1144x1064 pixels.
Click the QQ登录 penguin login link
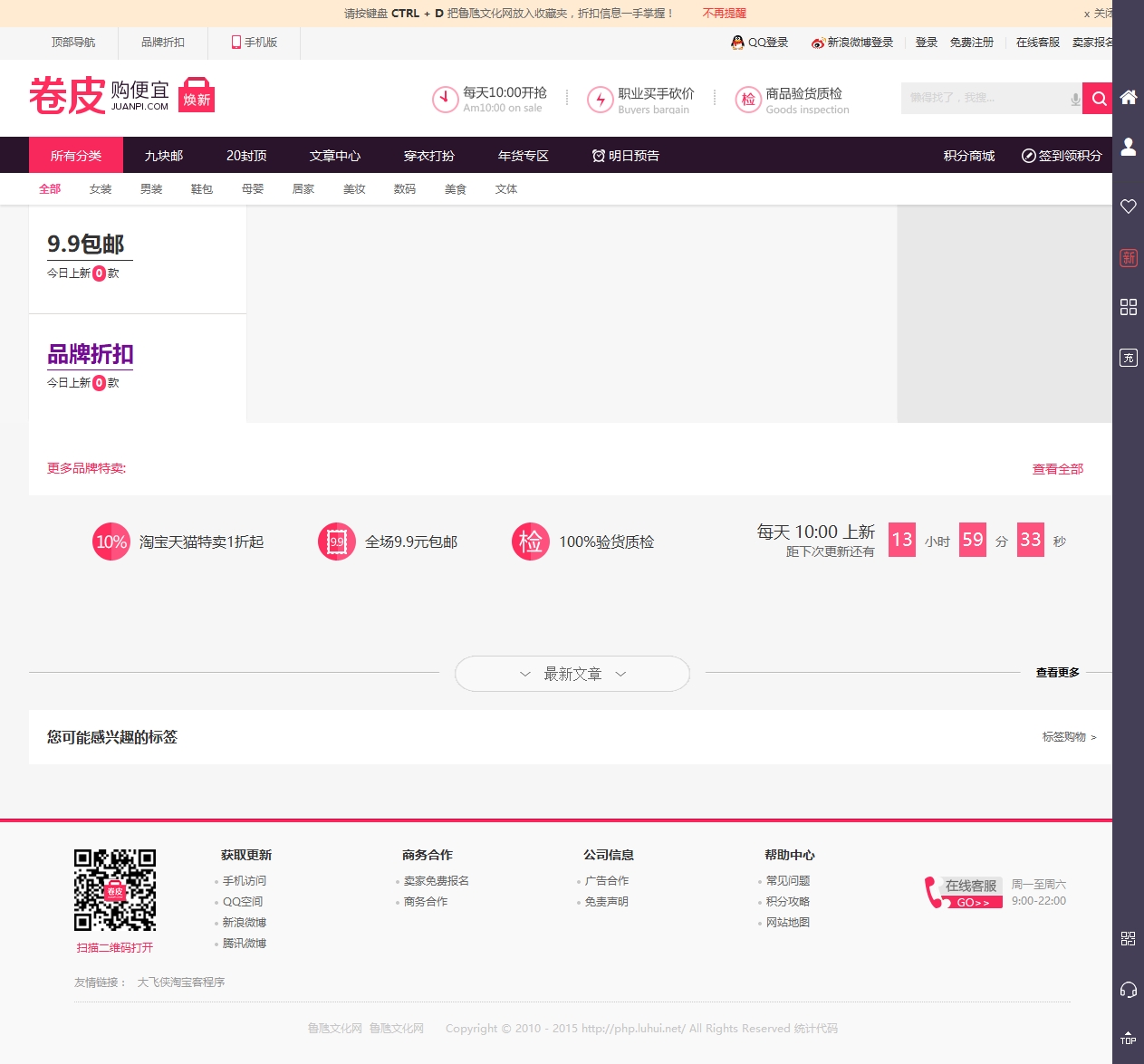759,43
